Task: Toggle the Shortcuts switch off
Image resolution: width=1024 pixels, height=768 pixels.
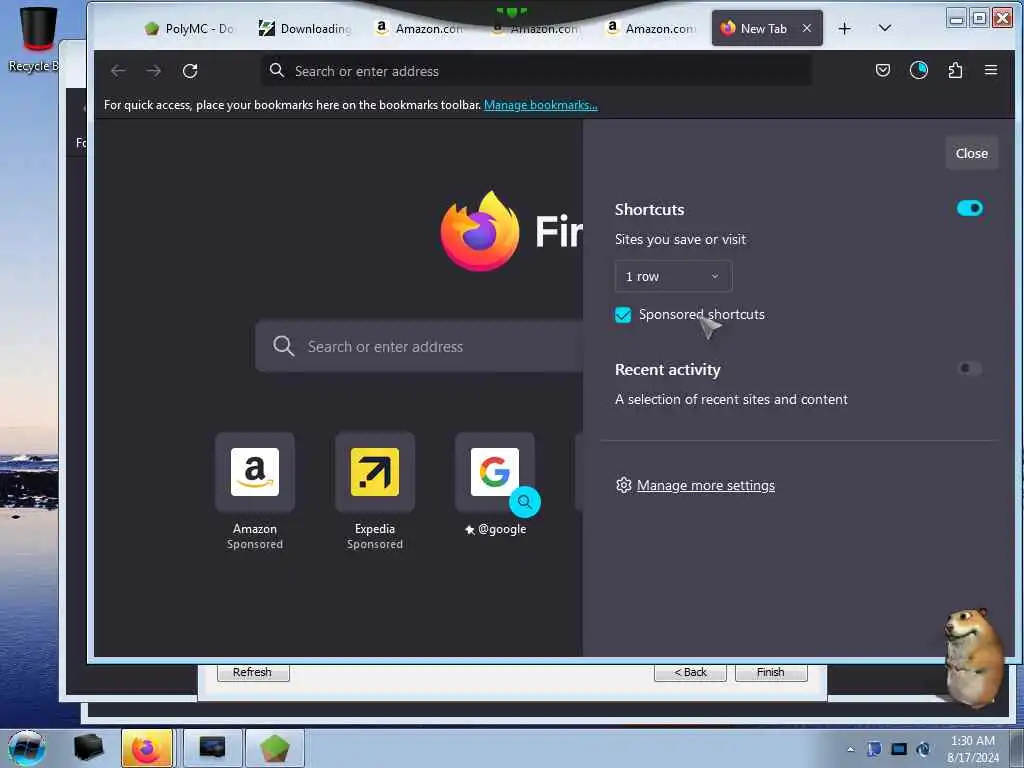Action: click(970, 208)
